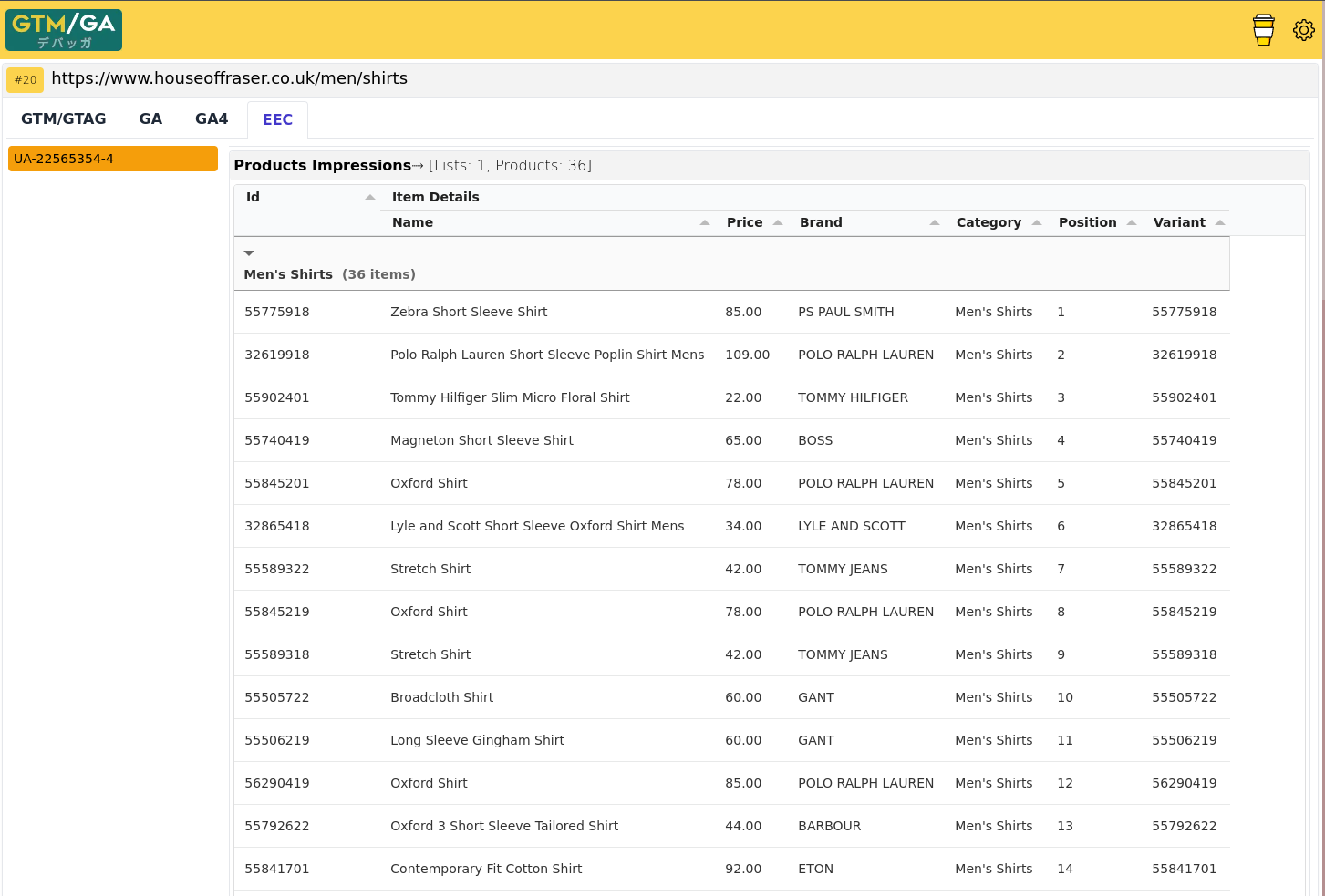Screen dimensions: 1325x896
Task: Select Magneton Short Sleeve Shirt name
Action: tap(481, 440)
